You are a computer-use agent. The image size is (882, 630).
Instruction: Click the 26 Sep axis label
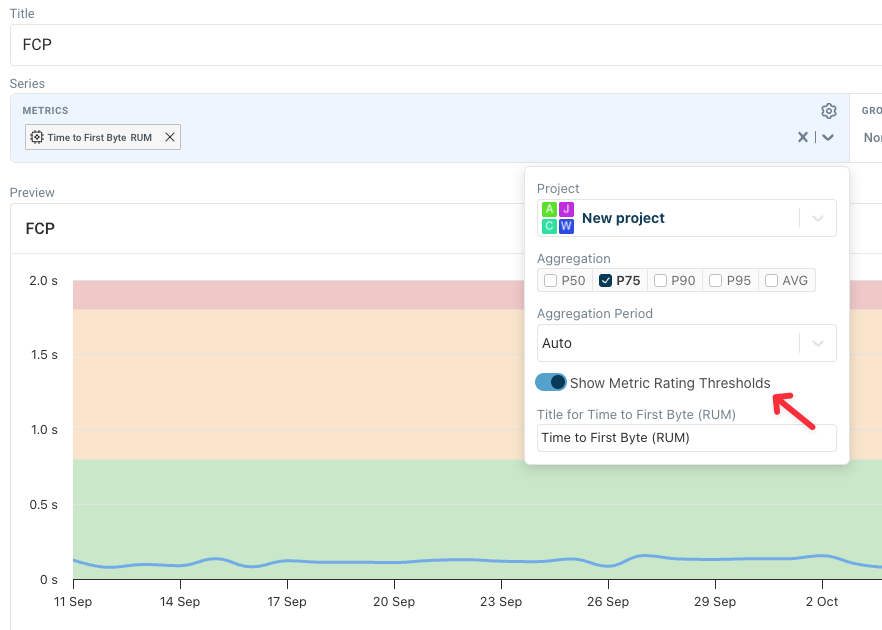point(608,602)
